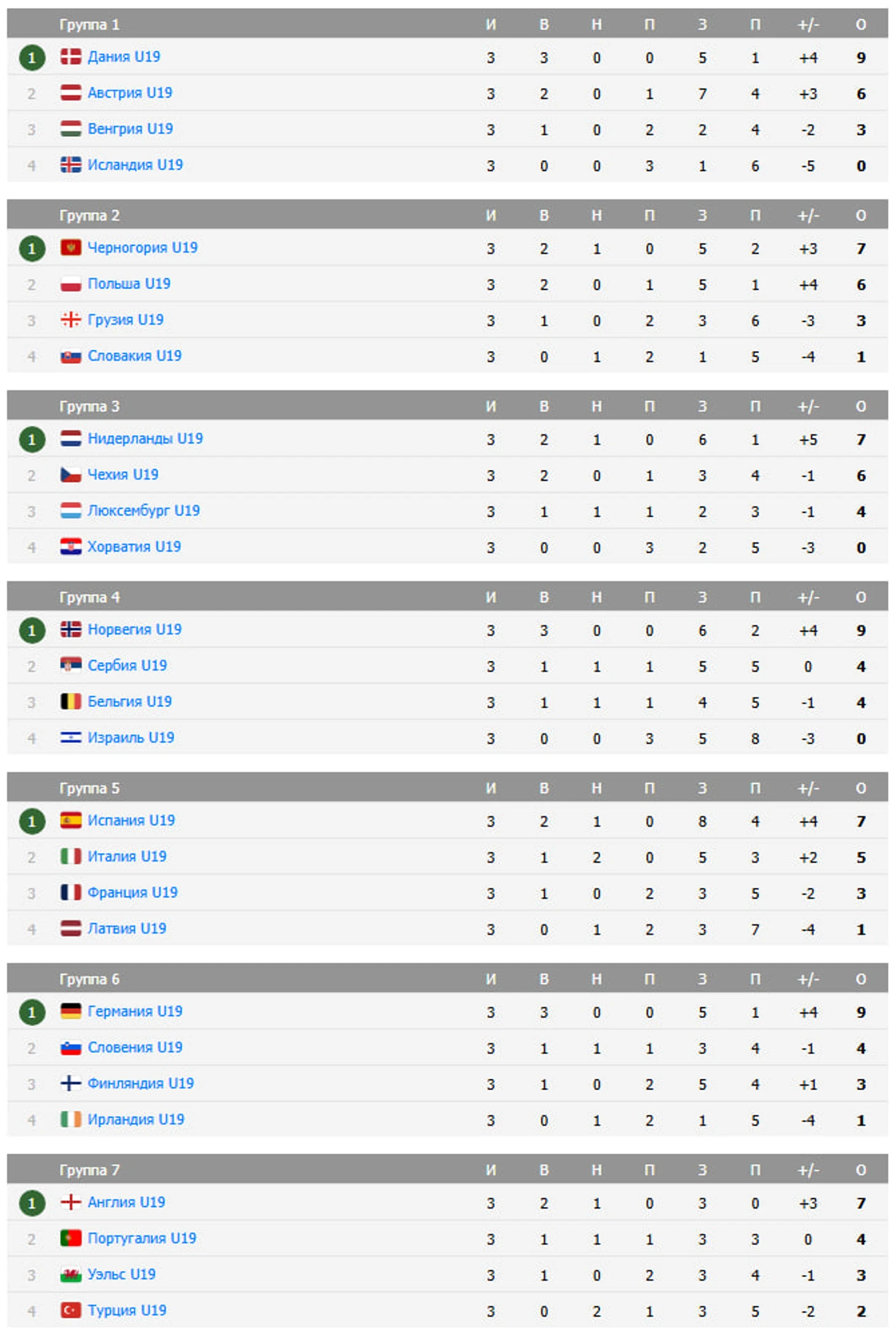Click the Группа 5 table header
896x1334 pixels.
tap(447, 788)
